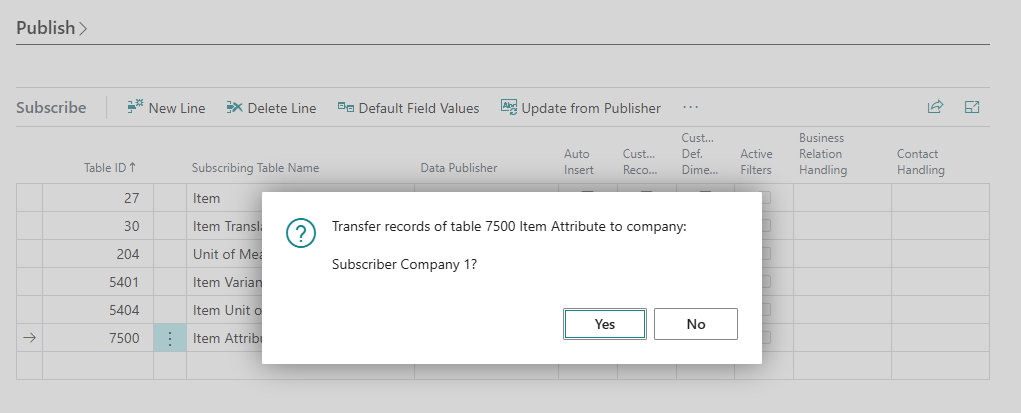Click Subscribing Table Name column header
The image size is (1021, 413).
[255, 168]
